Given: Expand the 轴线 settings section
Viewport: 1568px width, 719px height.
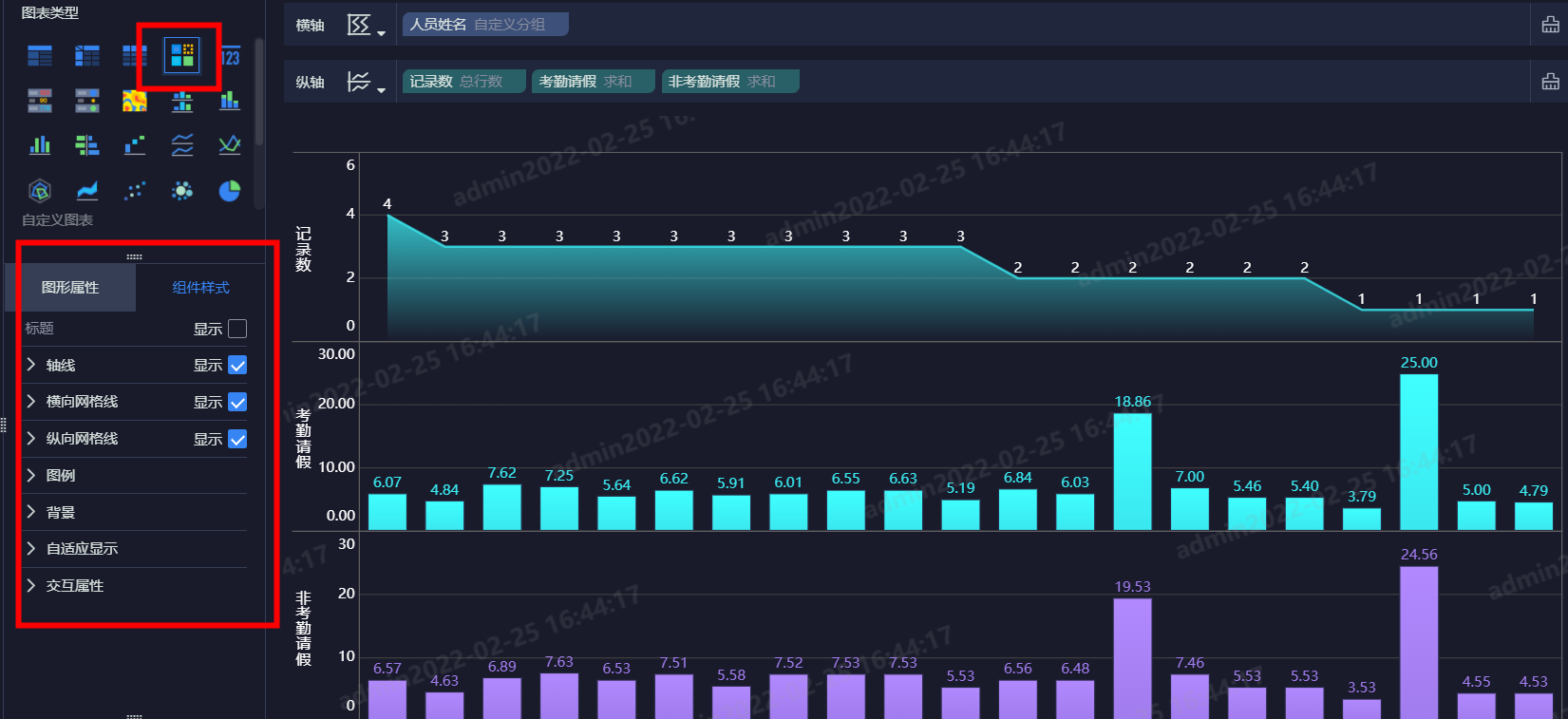Looking at the screenshot, I should [x=31, y=365].
